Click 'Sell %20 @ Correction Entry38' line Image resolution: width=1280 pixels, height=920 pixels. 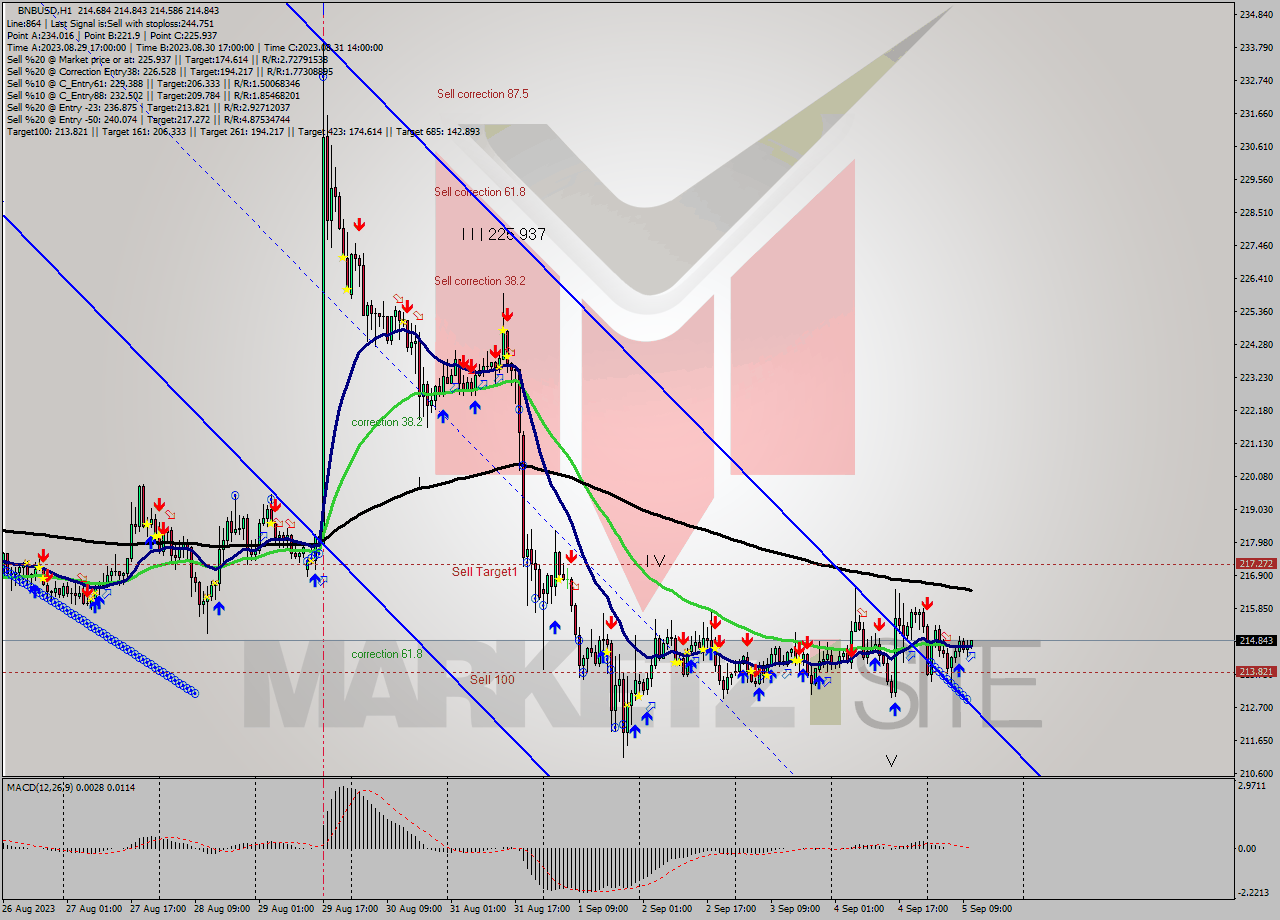coord(170,70)
